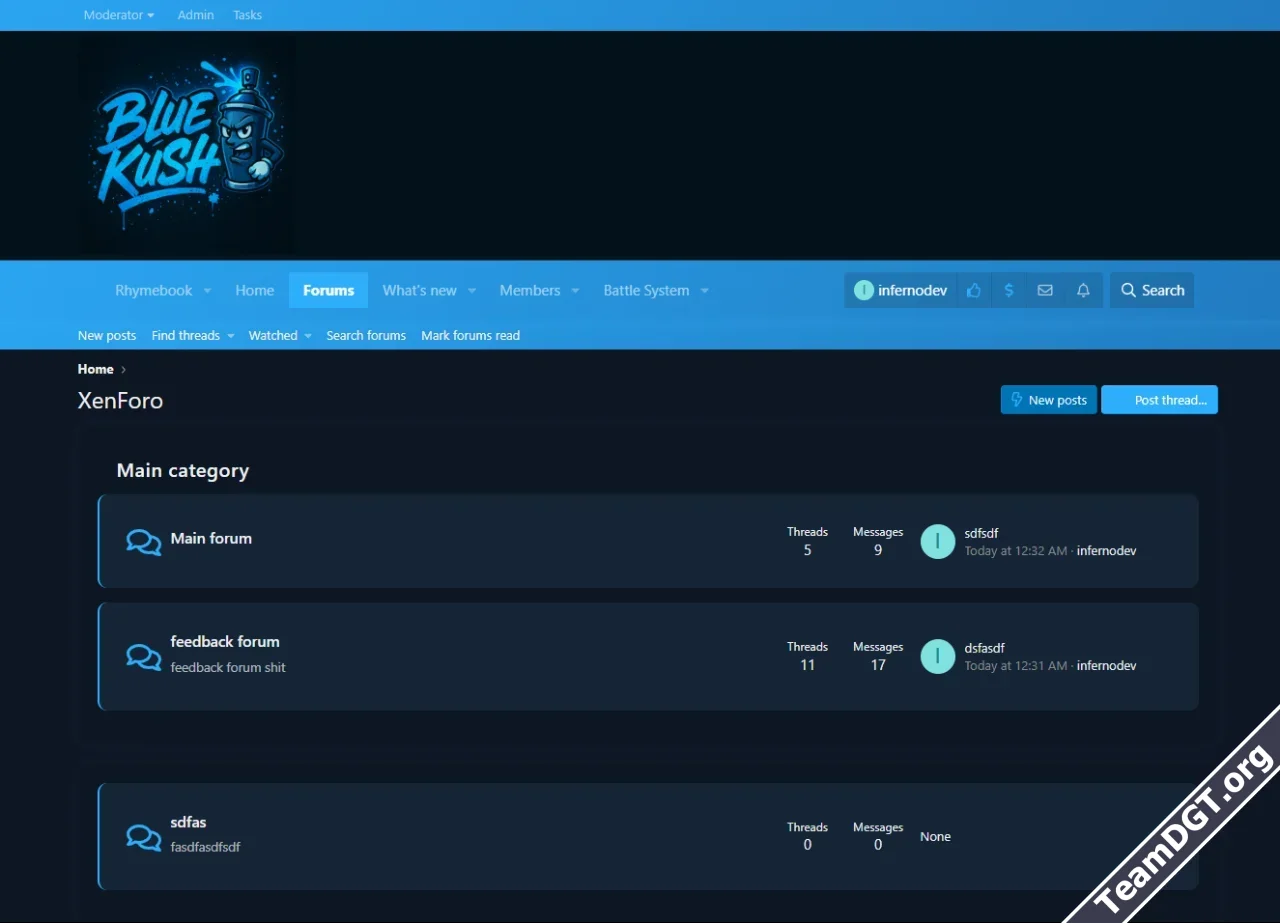This screenshot has width=1280, height=923.
Task: Switch to the Forums tab
Action: [x=328, y=290]
